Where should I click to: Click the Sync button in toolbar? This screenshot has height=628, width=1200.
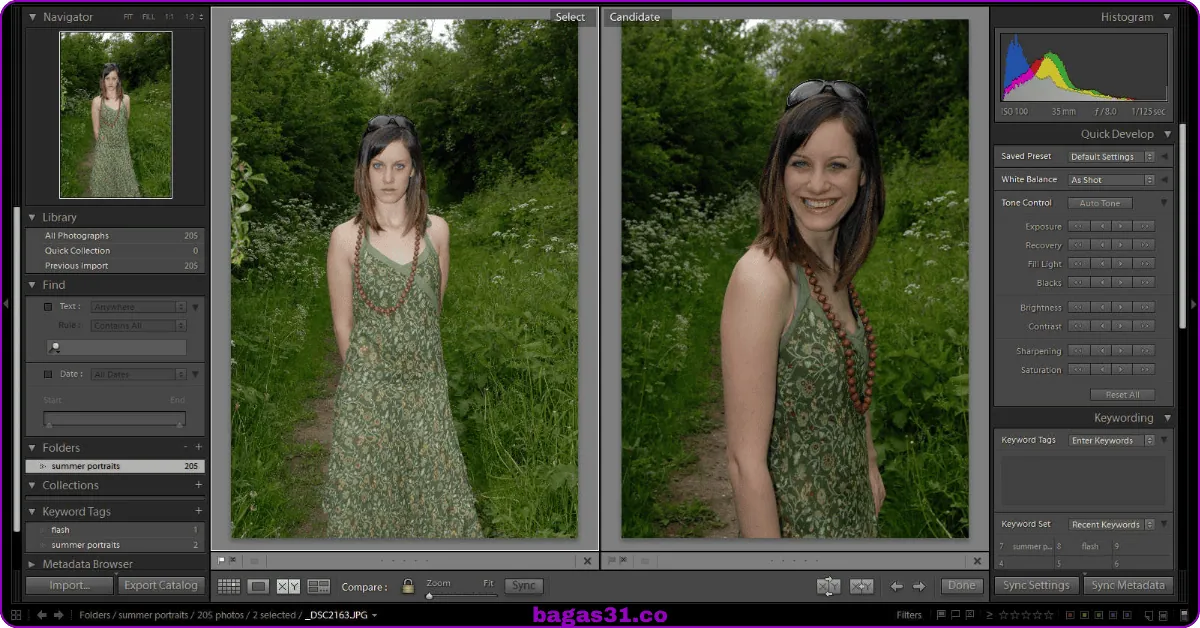pos(523,586)
